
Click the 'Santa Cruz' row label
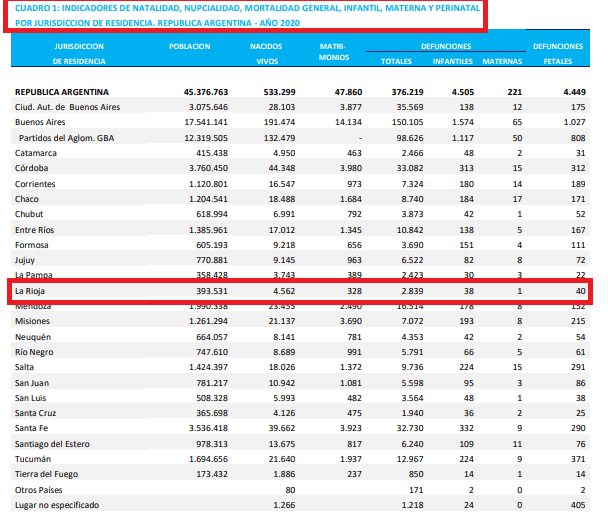35,413
